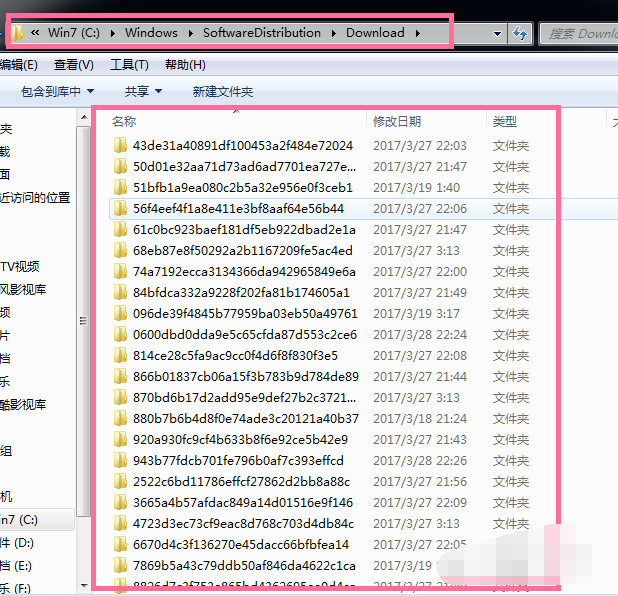Open the 包含到库中 dropdown
This screenshot has height=596, width=618.
tap(58, 92)
